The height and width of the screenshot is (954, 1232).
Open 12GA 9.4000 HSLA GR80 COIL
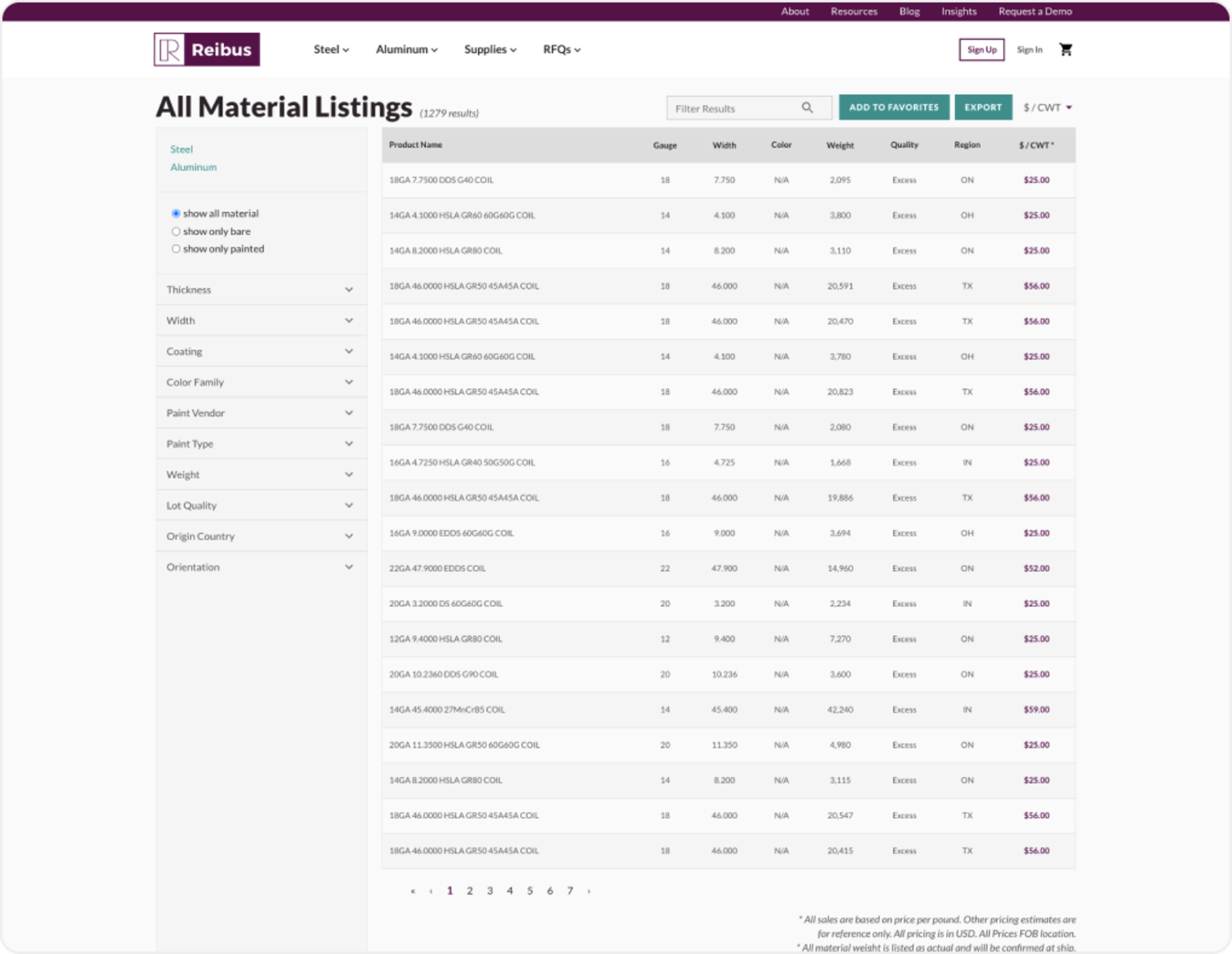tap(445, 639)
